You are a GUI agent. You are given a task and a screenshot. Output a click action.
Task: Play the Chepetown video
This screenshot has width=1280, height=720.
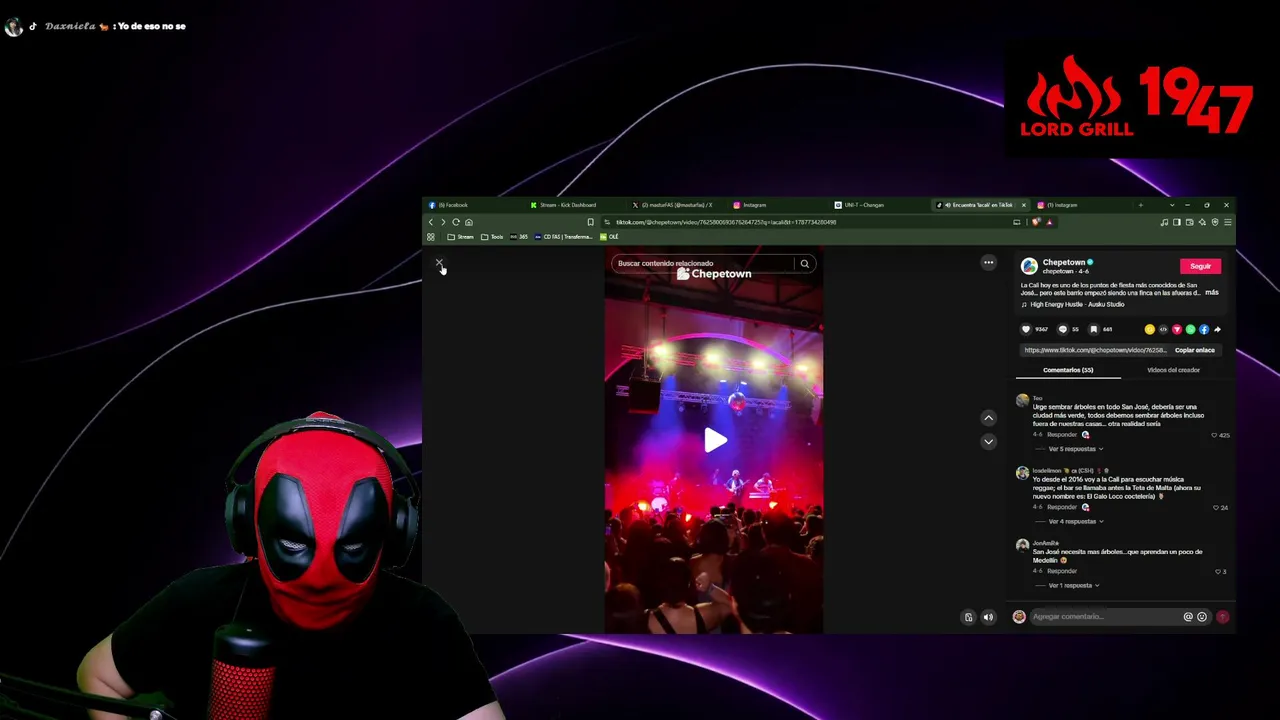tap(714, 440)
